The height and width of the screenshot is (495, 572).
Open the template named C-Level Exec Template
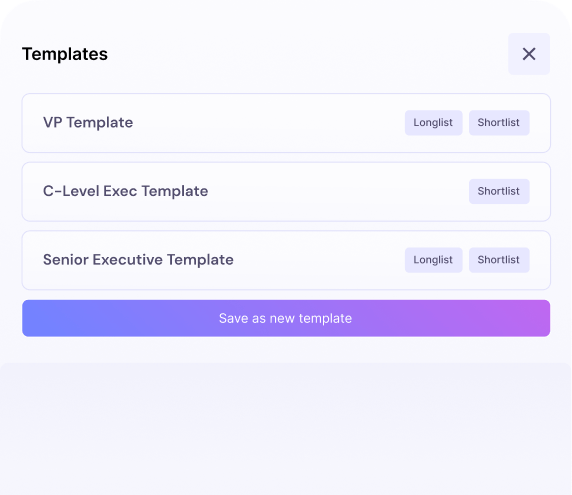(125, 191)
